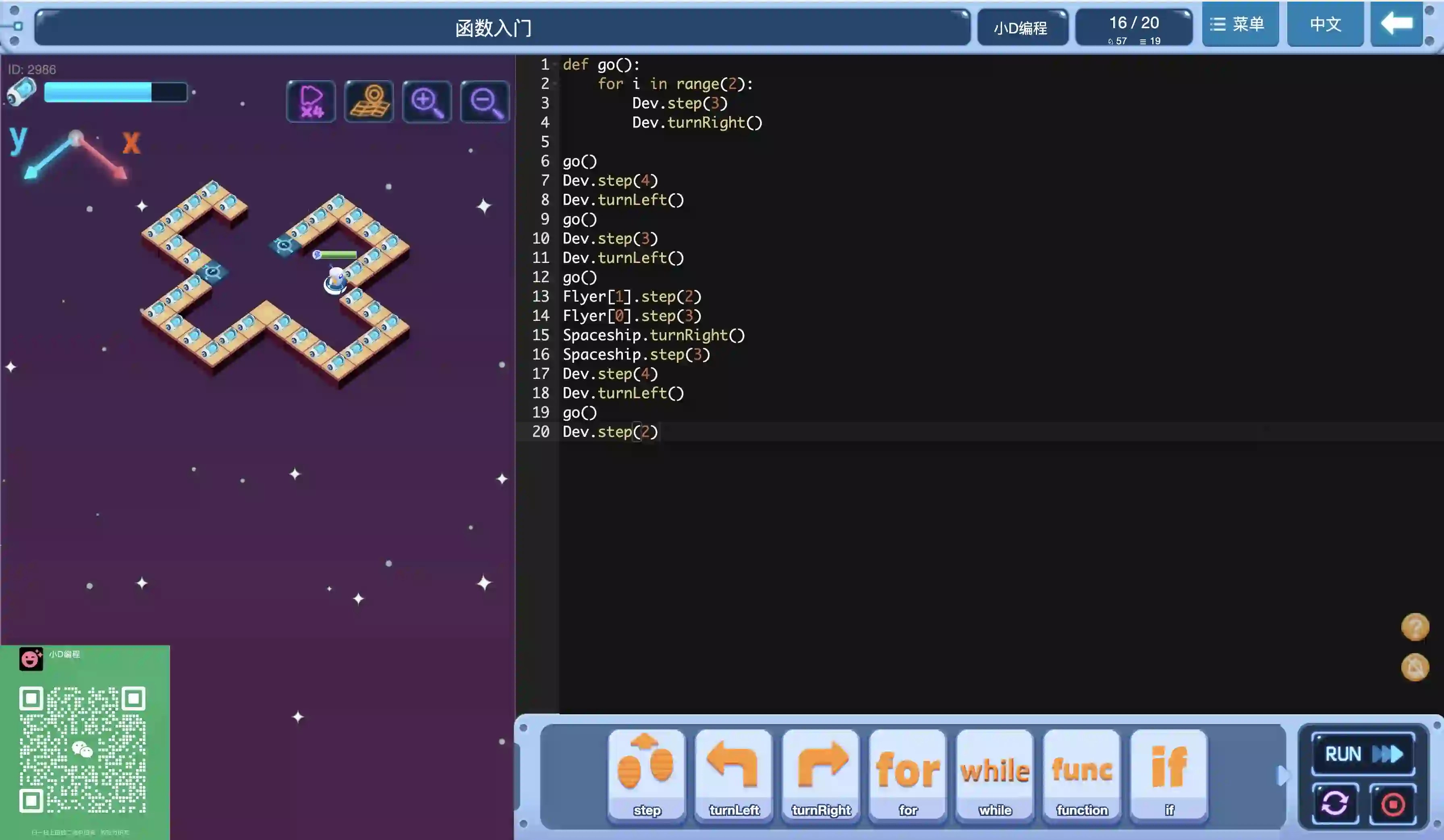
Task: Click the map grid location icon
Action: (369, 102)
